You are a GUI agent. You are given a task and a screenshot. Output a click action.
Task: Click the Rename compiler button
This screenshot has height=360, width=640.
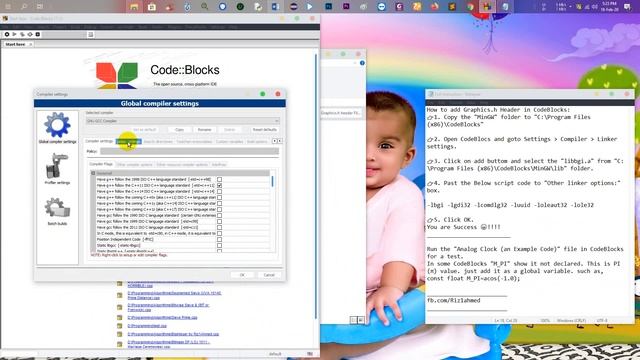pyautogui.click(x=204, y=129)
